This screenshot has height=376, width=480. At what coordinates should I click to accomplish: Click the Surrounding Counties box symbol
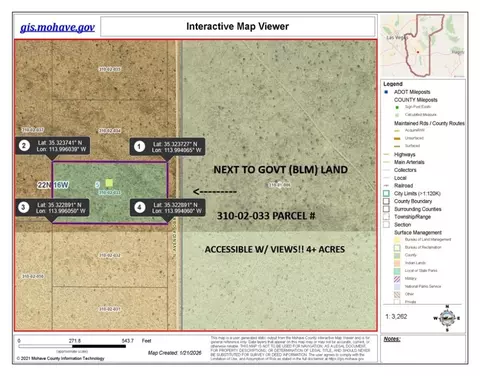[x=386, y=209]
